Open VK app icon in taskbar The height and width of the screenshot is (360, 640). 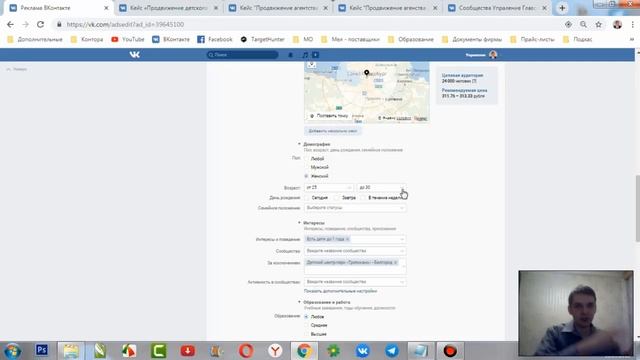pos(362,351)
